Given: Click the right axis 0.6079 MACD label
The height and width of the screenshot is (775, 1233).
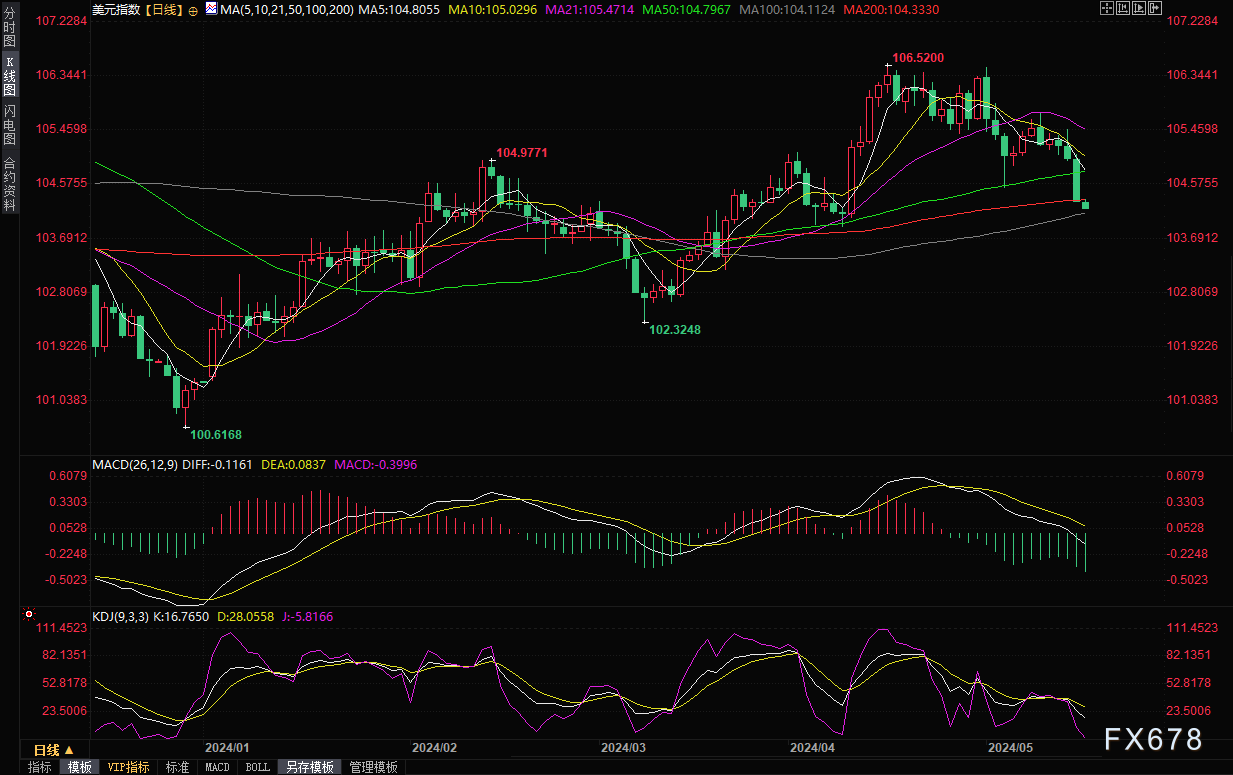Looking at the screenshot, I should 1185,476.
